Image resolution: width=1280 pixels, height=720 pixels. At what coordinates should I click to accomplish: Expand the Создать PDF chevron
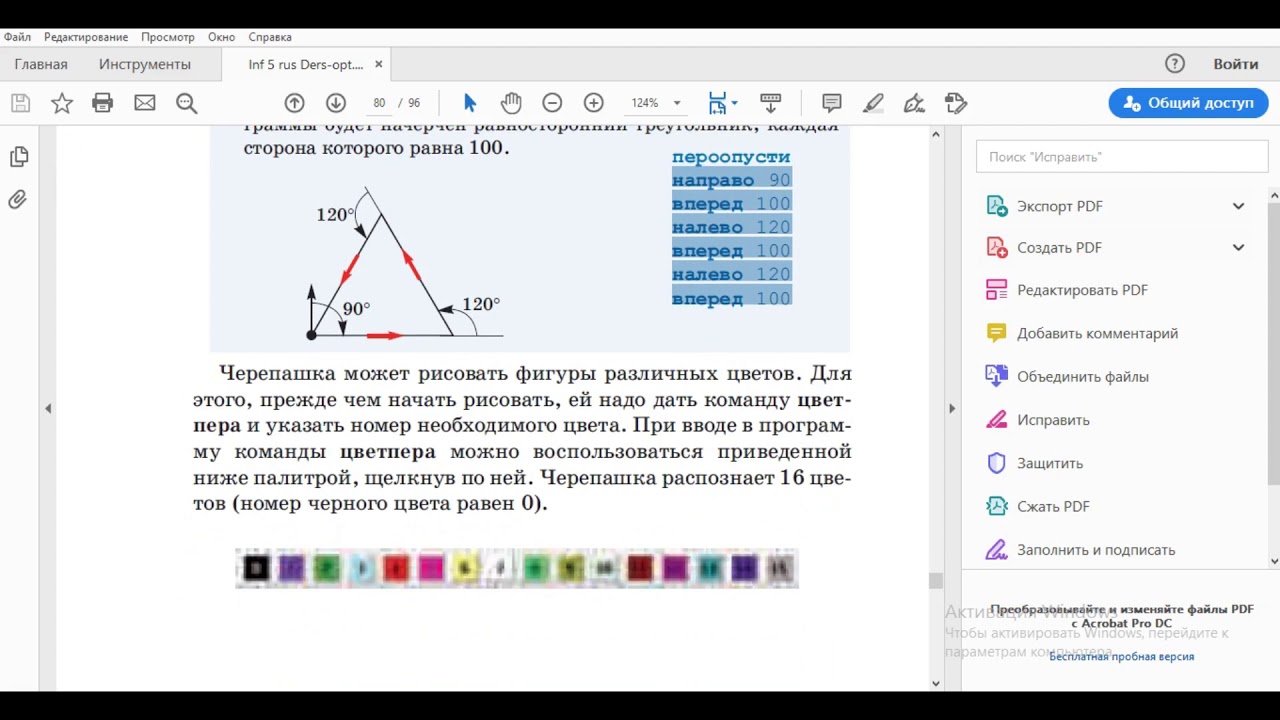1238,248
